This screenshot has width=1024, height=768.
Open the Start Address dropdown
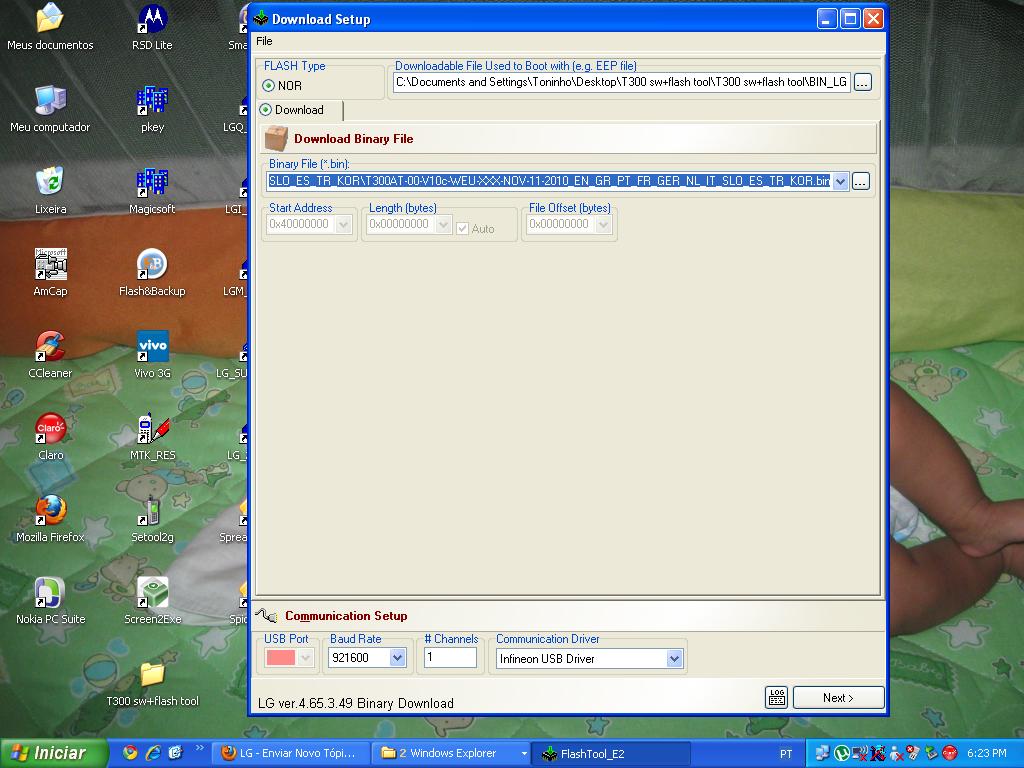pyautogui.click(x=344, y=225)
